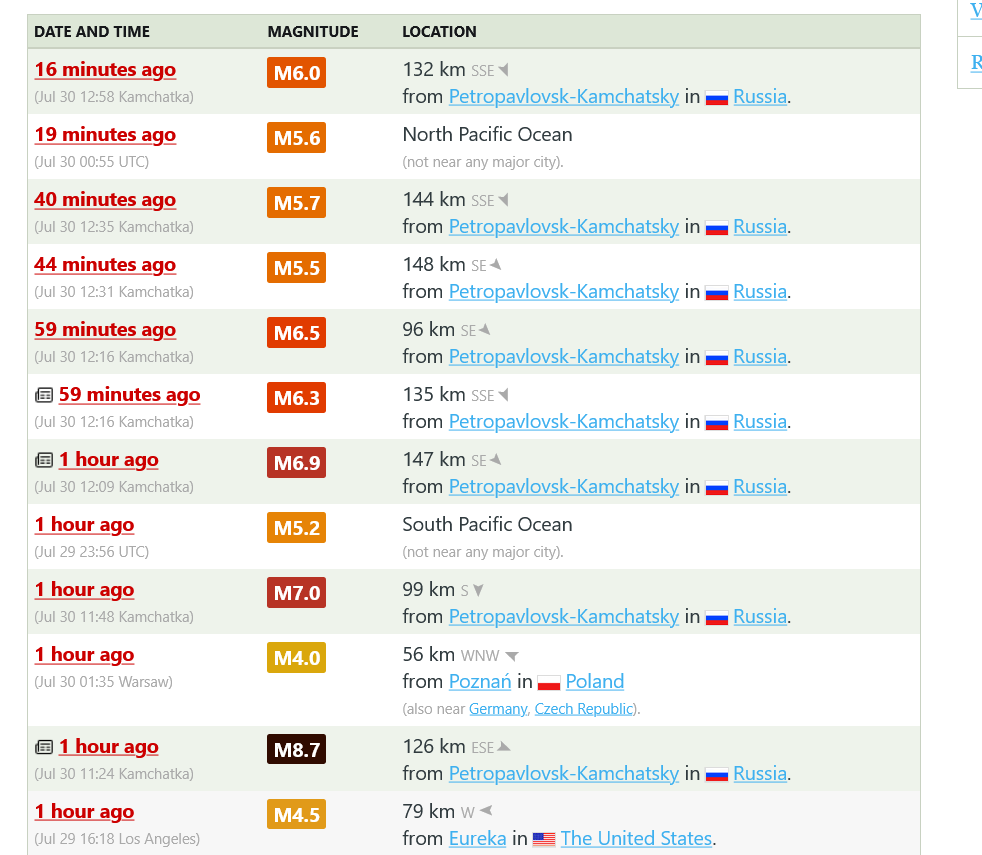Click the M5.6 magnitude badge
982x855 pixels.
coord(296,138)
